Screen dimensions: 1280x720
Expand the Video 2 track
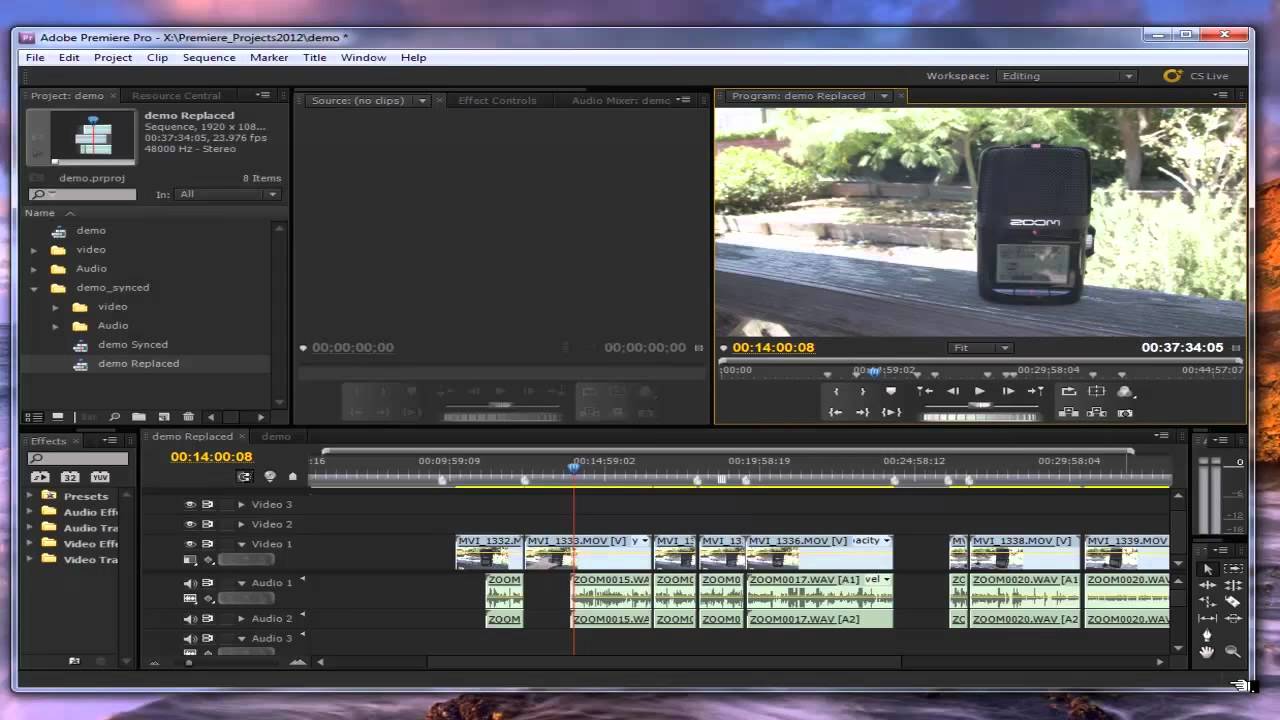click(241, 524)
